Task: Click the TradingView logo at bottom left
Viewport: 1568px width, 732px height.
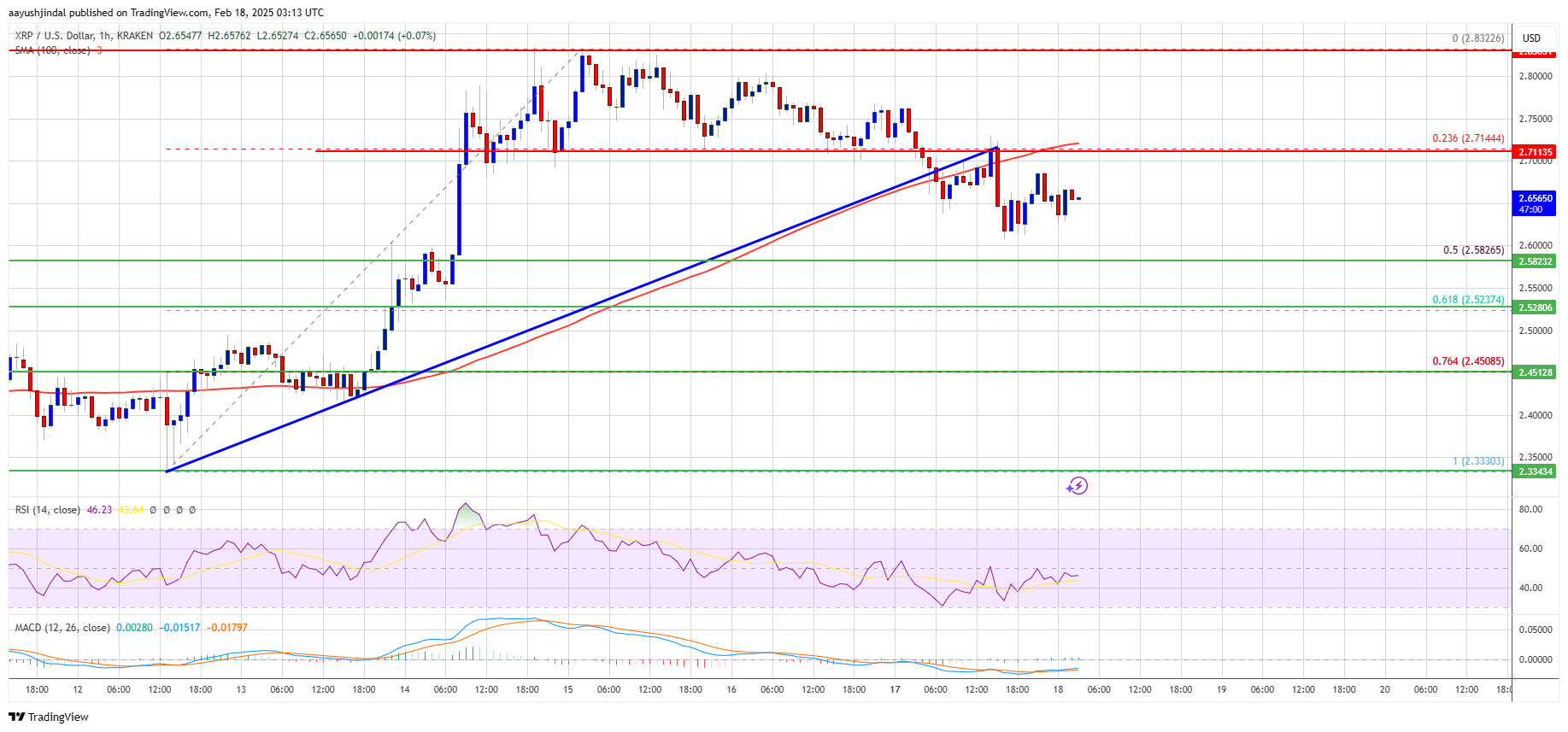Action: click(49, 717)
